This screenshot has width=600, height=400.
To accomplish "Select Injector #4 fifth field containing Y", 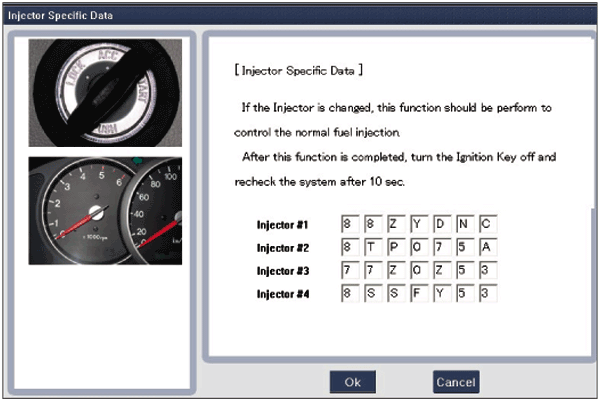I will (442, 293).
